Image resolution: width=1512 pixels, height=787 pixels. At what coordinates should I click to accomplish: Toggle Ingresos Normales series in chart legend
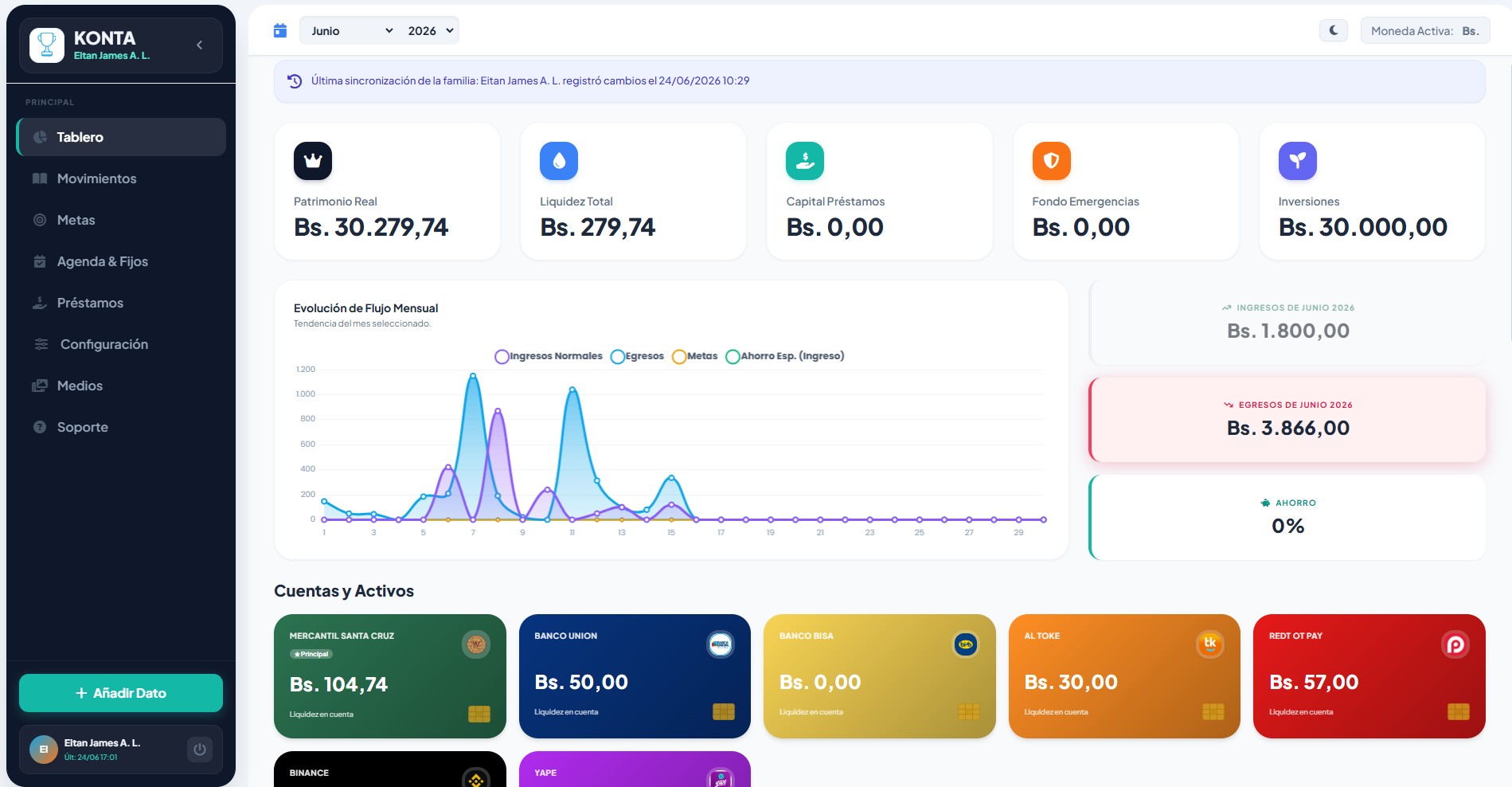pyautogui.click(x=549, y=356)
